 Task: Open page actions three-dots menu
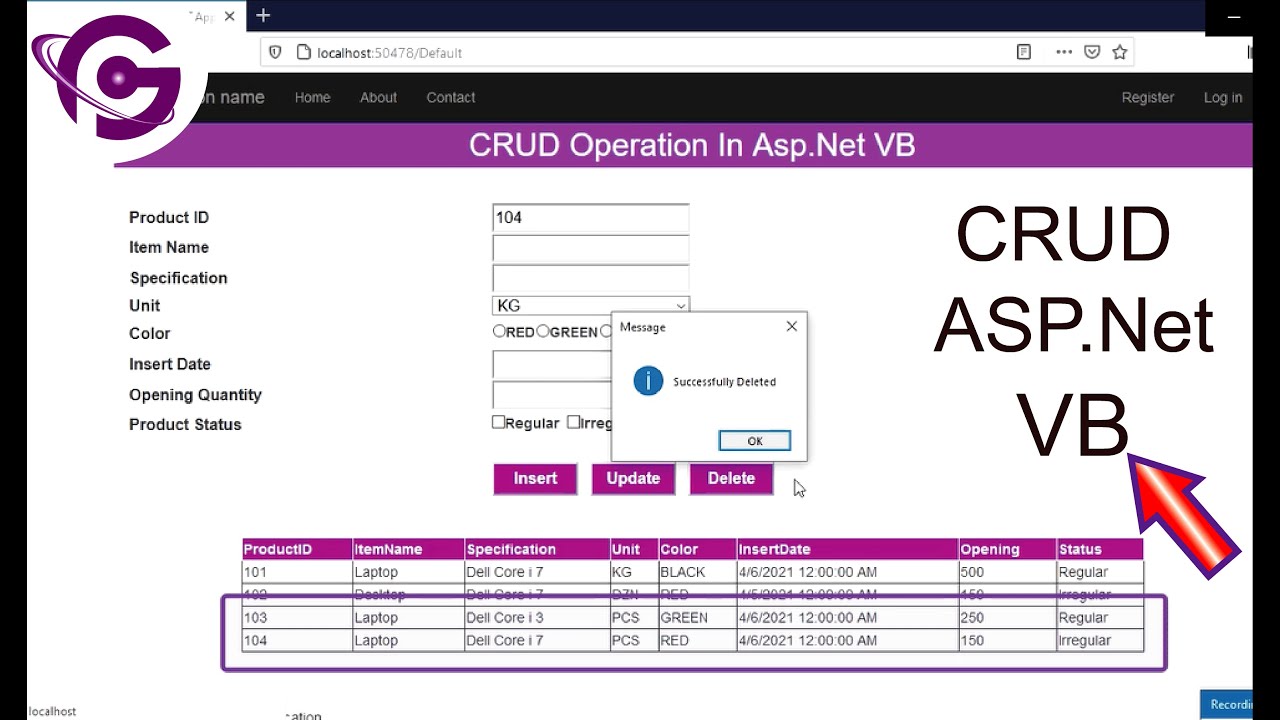[x=1064, y=52]
